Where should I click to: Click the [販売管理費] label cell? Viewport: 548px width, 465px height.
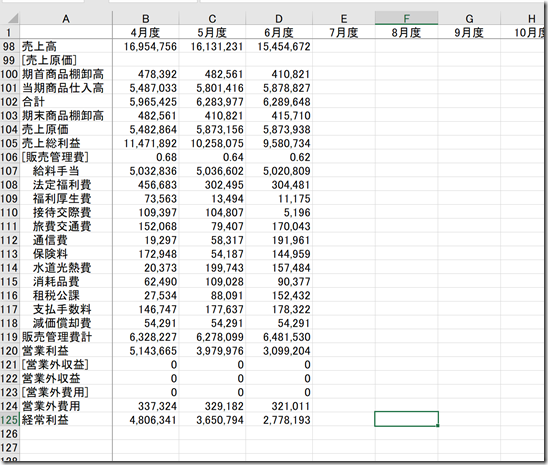66,157
